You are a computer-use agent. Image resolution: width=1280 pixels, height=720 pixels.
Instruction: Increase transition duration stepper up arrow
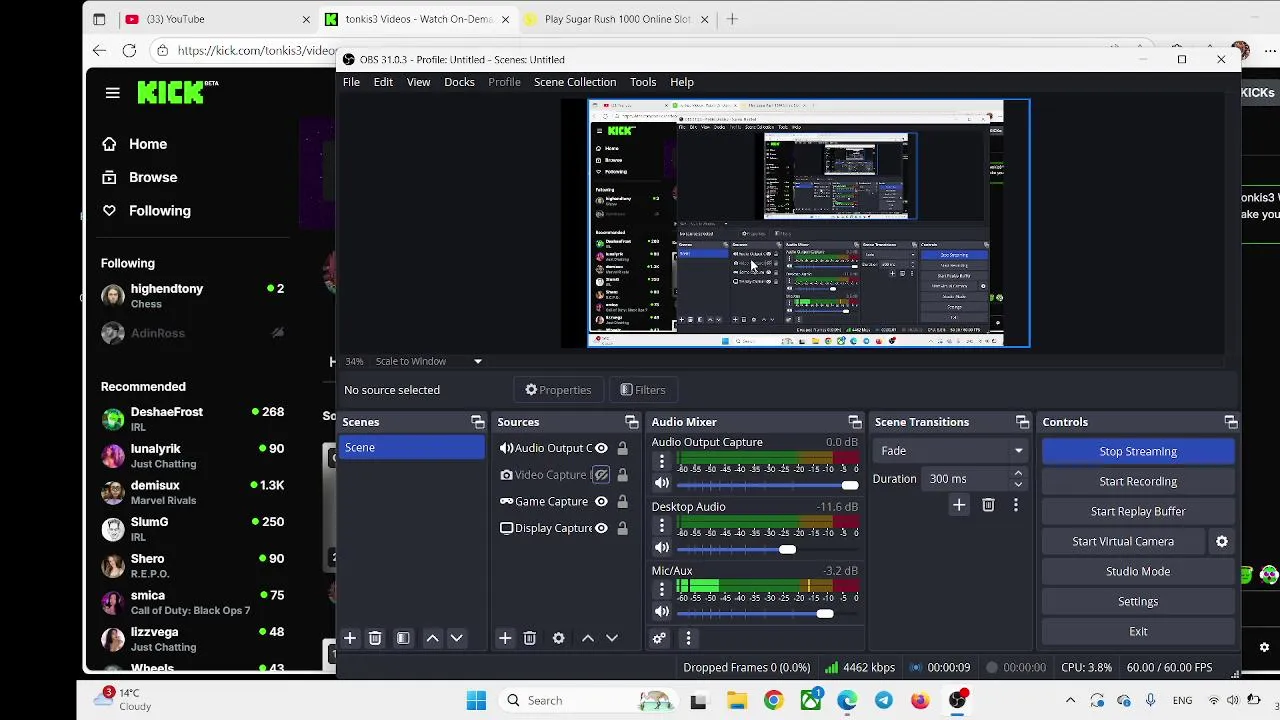point(1018,474)
